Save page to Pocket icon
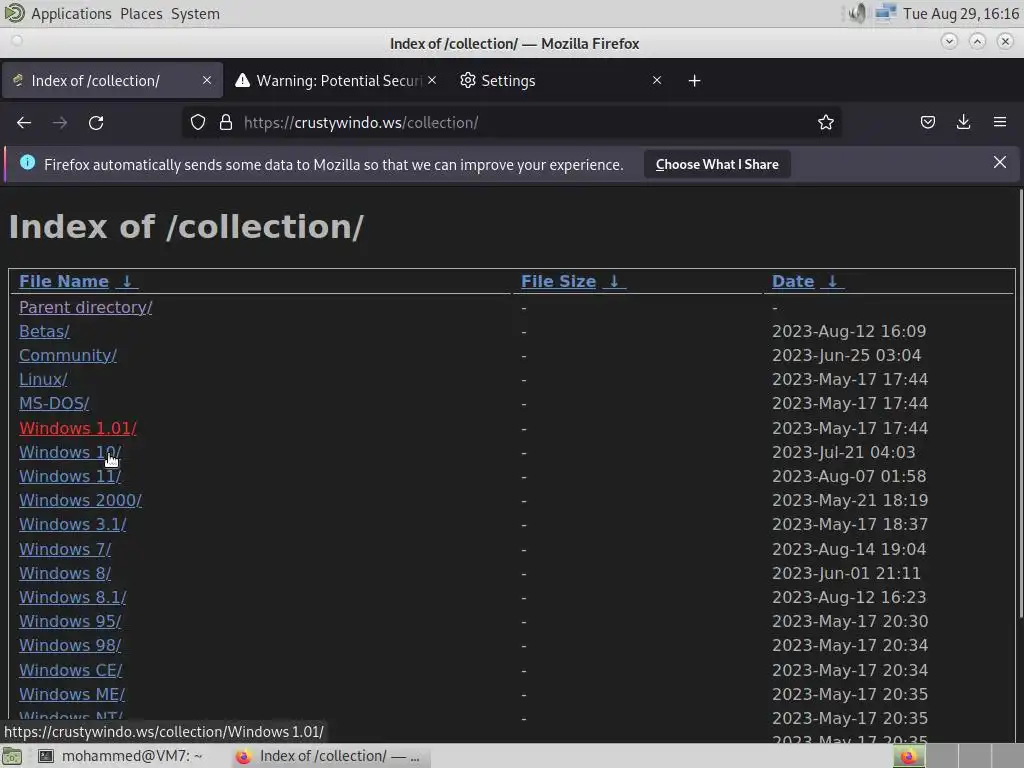 click(927, 122)
